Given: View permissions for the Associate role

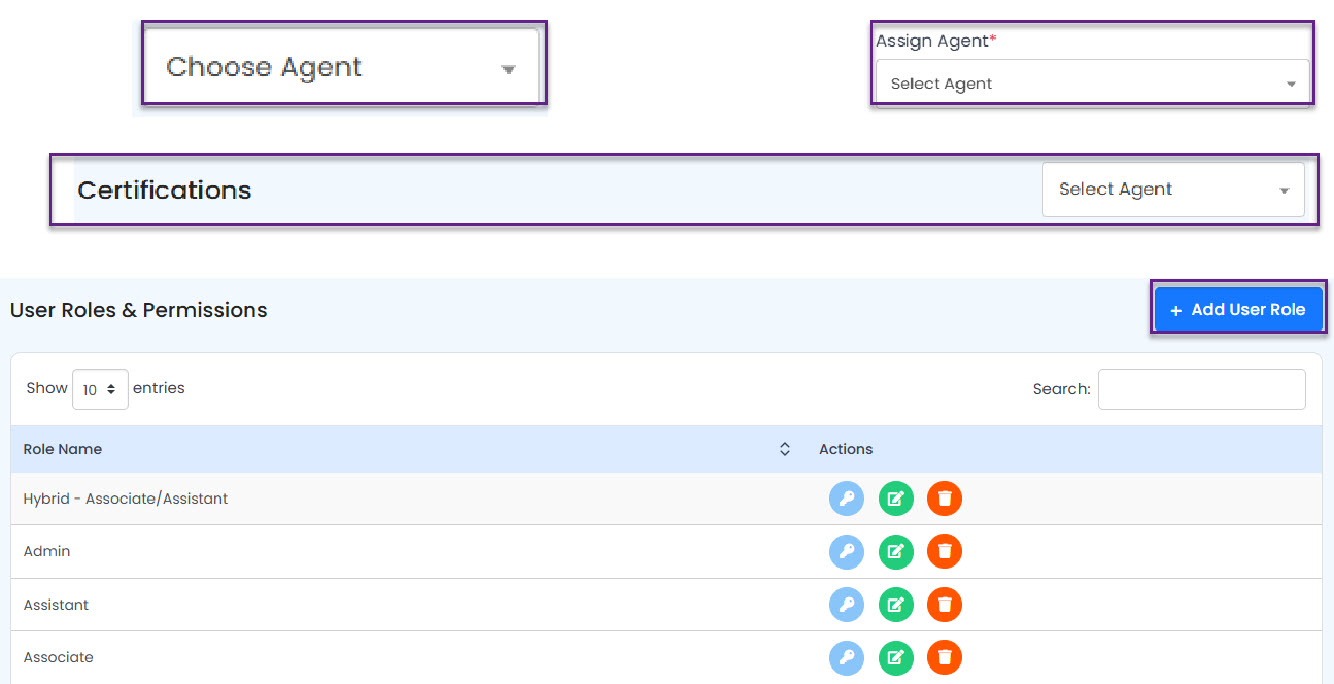Looking at the screenshot, I should pyautogui.click(x=846, y=657).
